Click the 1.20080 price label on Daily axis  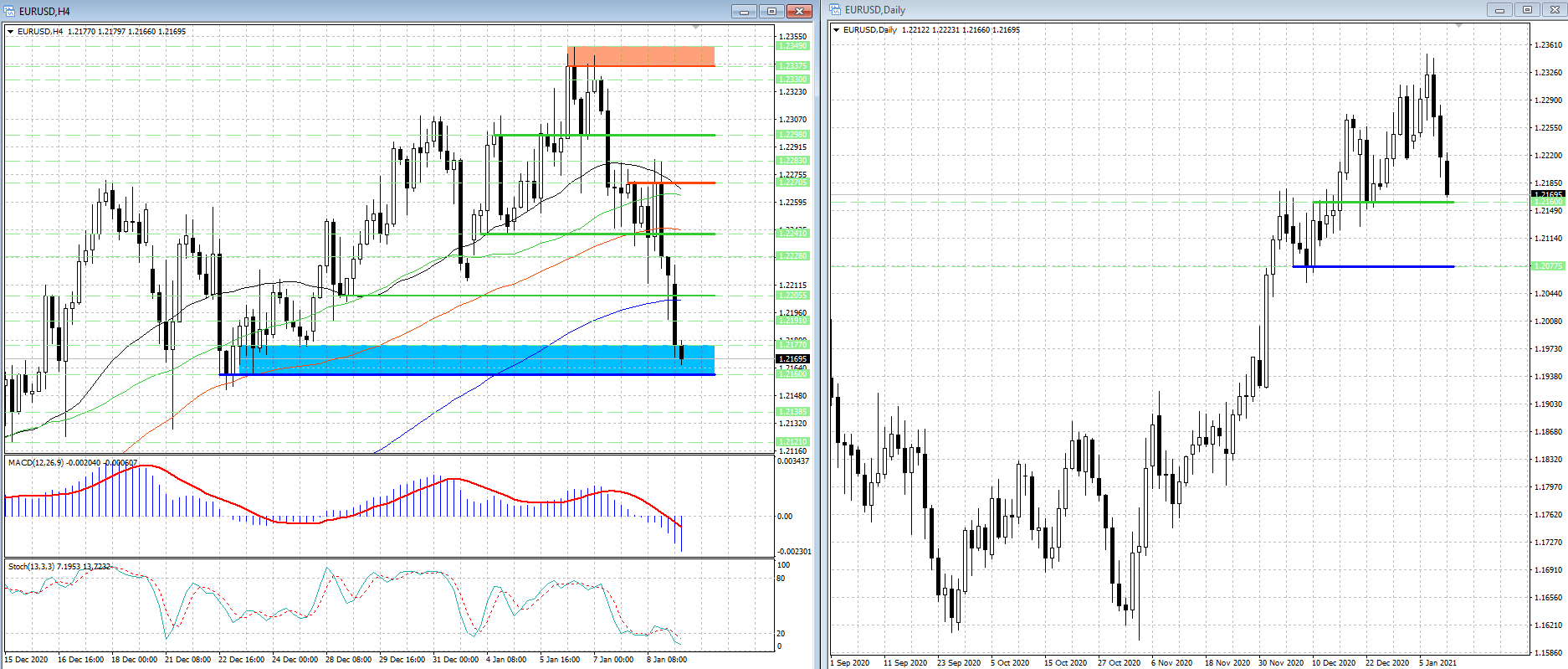pyautogui.click(x=1549, y=322)
